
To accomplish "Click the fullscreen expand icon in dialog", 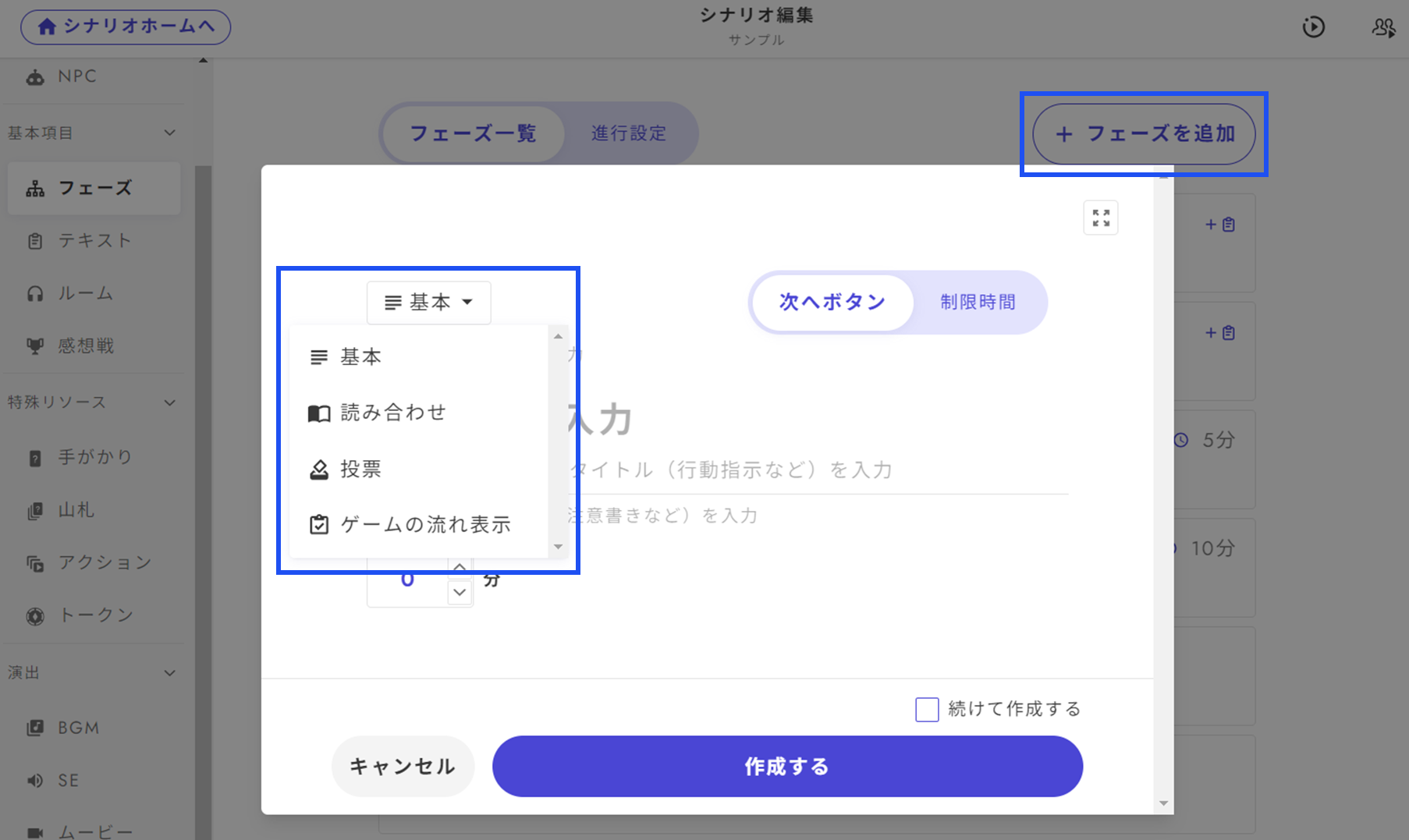I will pyautogui.click(x=1100, y=218).
